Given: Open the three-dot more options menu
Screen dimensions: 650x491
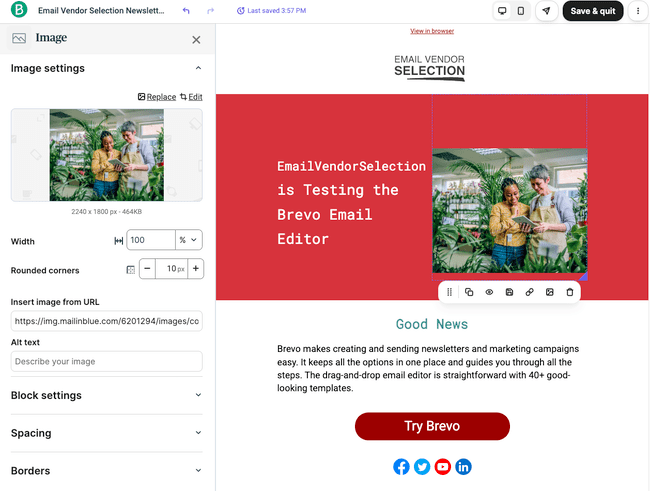Looking at the screenshot, I should (638, 11).
